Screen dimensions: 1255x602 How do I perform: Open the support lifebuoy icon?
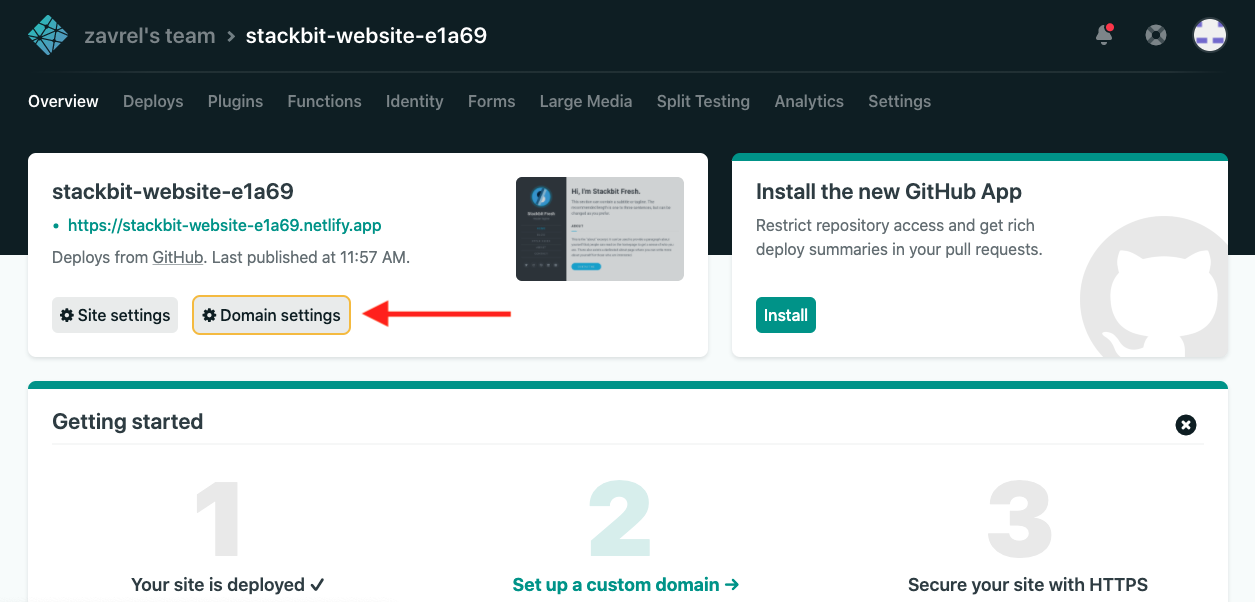pos(1156,35)
